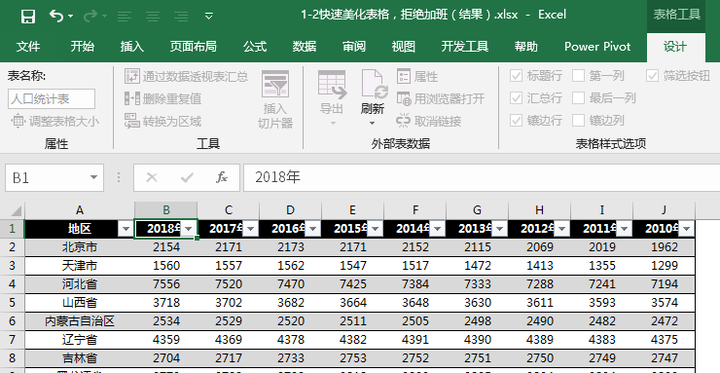The image size is (720, 373).
Task: Click the align right icon in title bar
Action: 181,16
